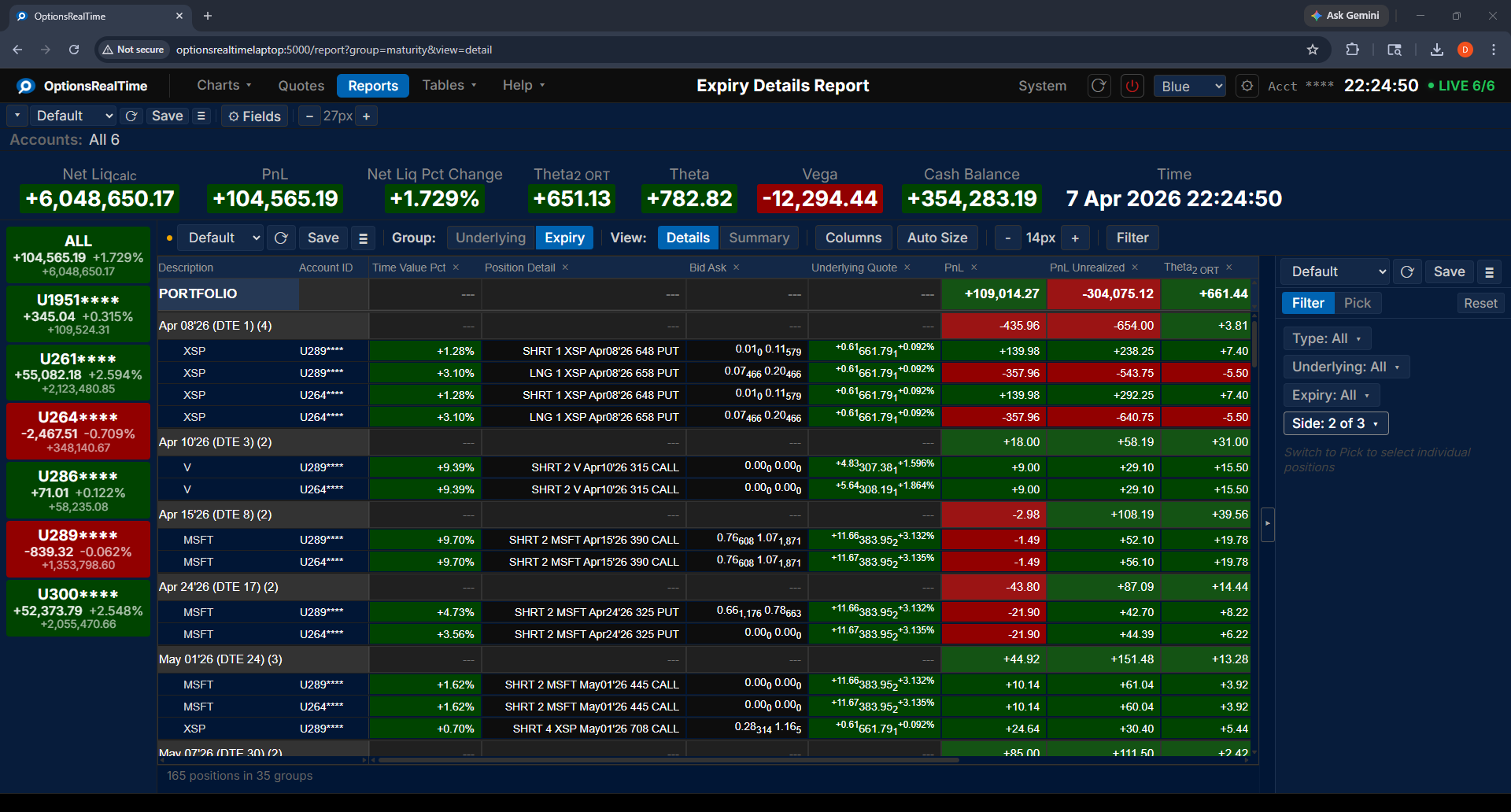Open table layout hamburger menu

[363, 238]
